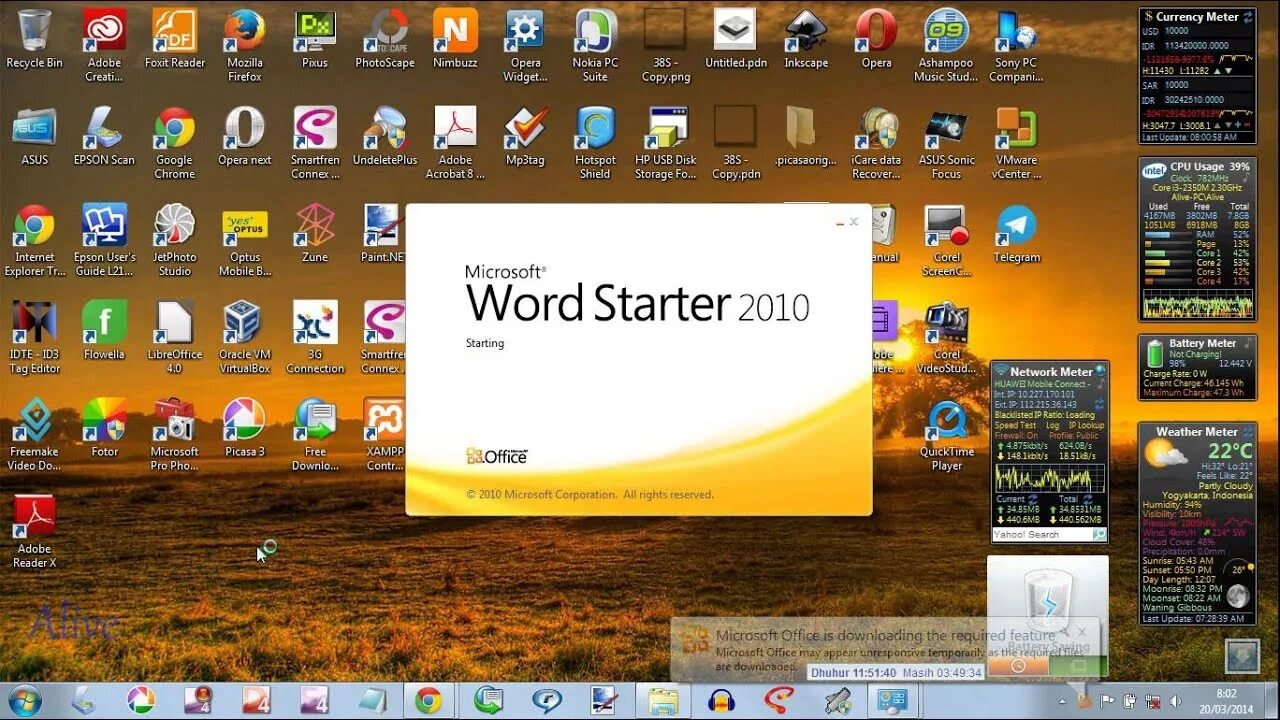Close the Word Starter 2010 splash screen
Image resolution: width=1280 pixels, height=720 pixels.
click(854, 222)
